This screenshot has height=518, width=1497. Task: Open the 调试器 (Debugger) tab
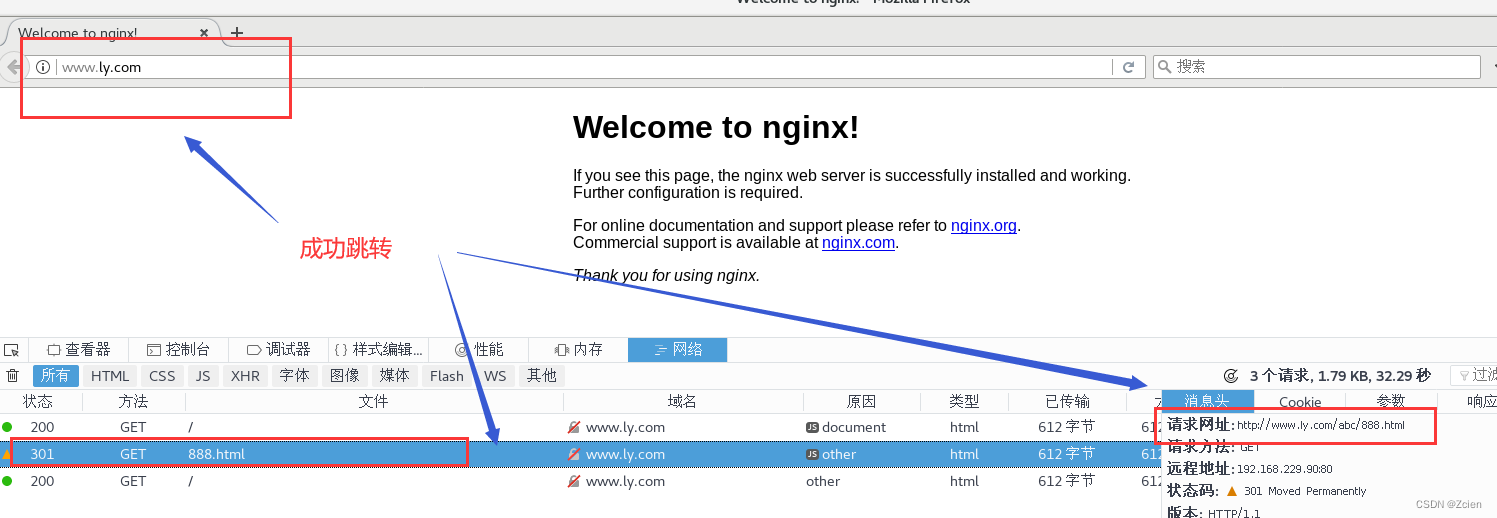(x=279, y=350)
